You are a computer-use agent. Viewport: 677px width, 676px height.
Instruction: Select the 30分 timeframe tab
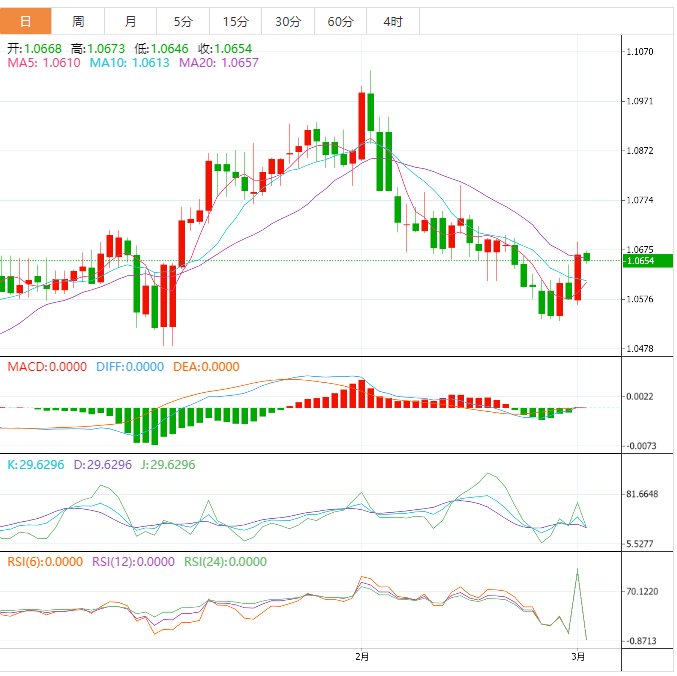coord(287,21)
